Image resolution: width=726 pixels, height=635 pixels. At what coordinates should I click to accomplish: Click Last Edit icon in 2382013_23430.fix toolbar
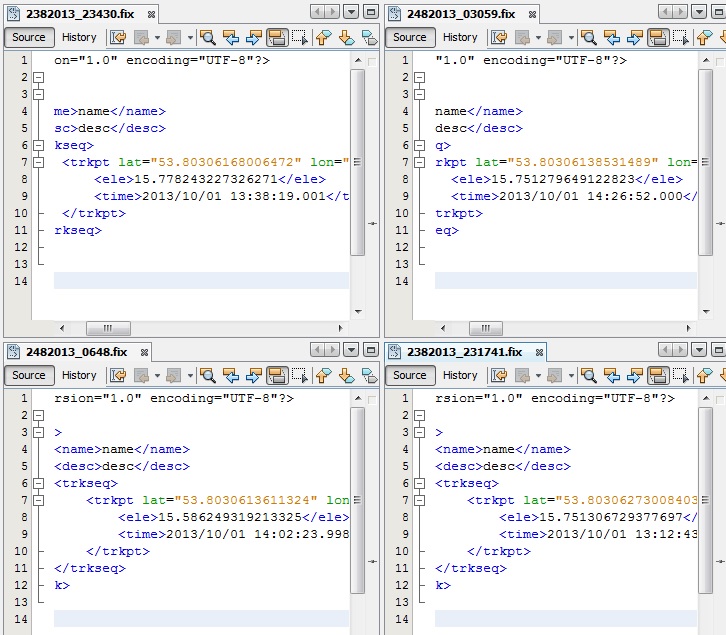coord(118,37)
